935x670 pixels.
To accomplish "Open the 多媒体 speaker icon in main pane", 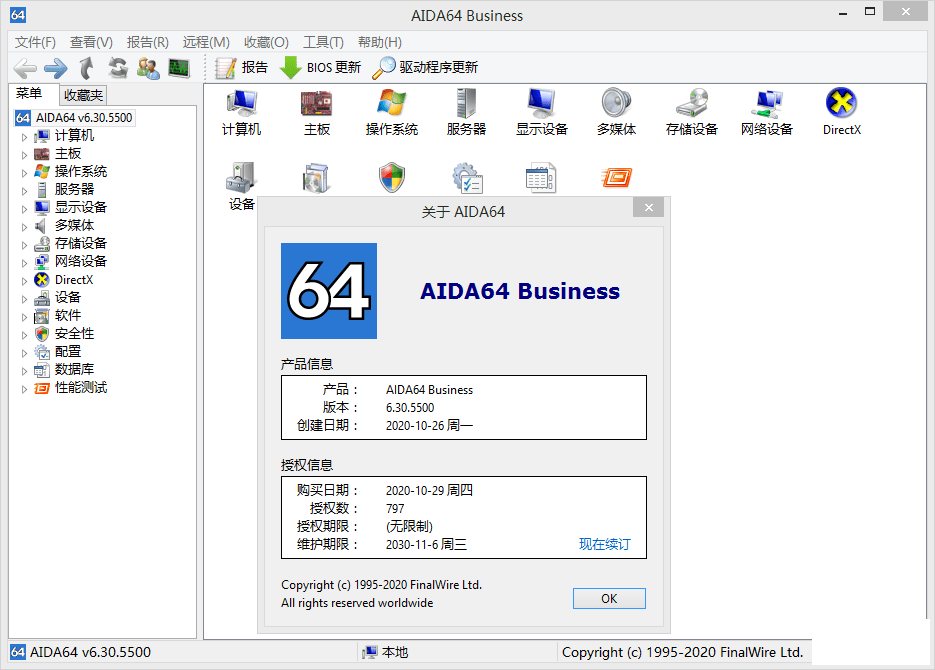I will (617, 112).
